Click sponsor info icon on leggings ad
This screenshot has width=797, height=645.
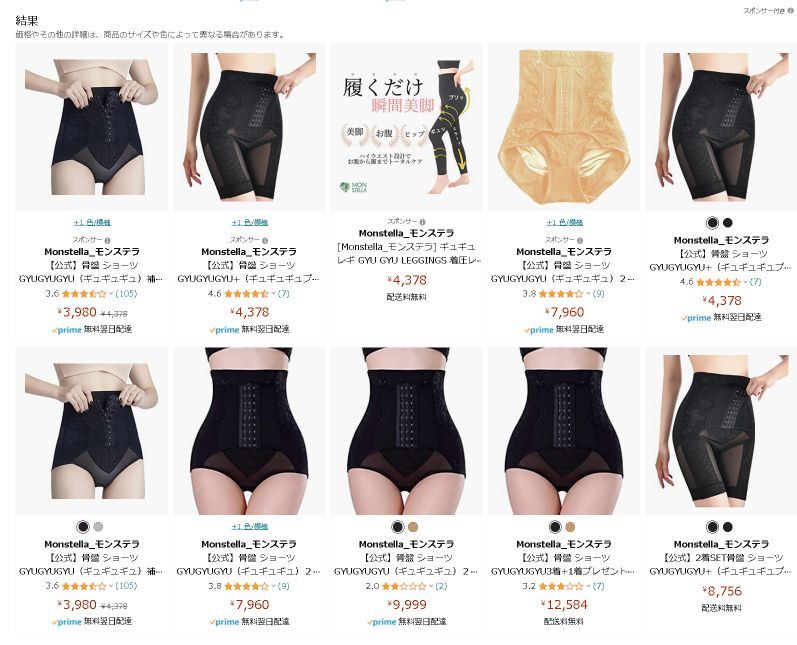[x=422, y=222]
